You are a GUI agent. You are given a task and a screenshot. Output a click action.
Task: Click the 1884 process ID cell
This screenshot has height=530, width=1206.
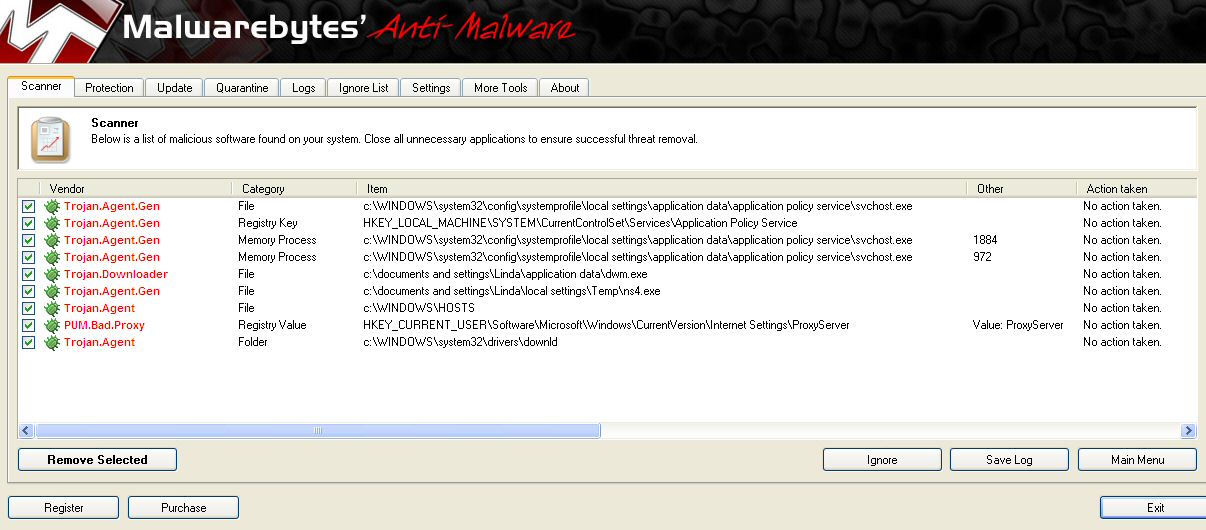click(x=984, y=240)
